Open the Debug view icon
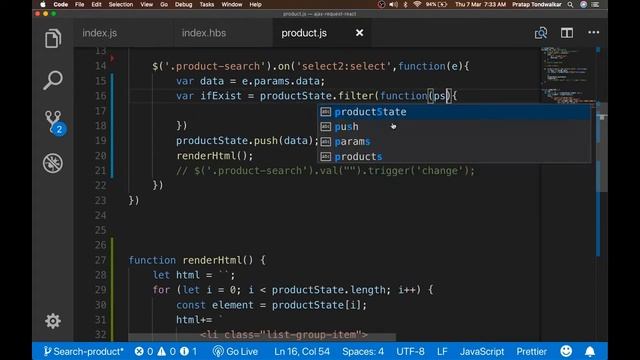The height and width of the screenshot is (360, 640). click(53, 163)
